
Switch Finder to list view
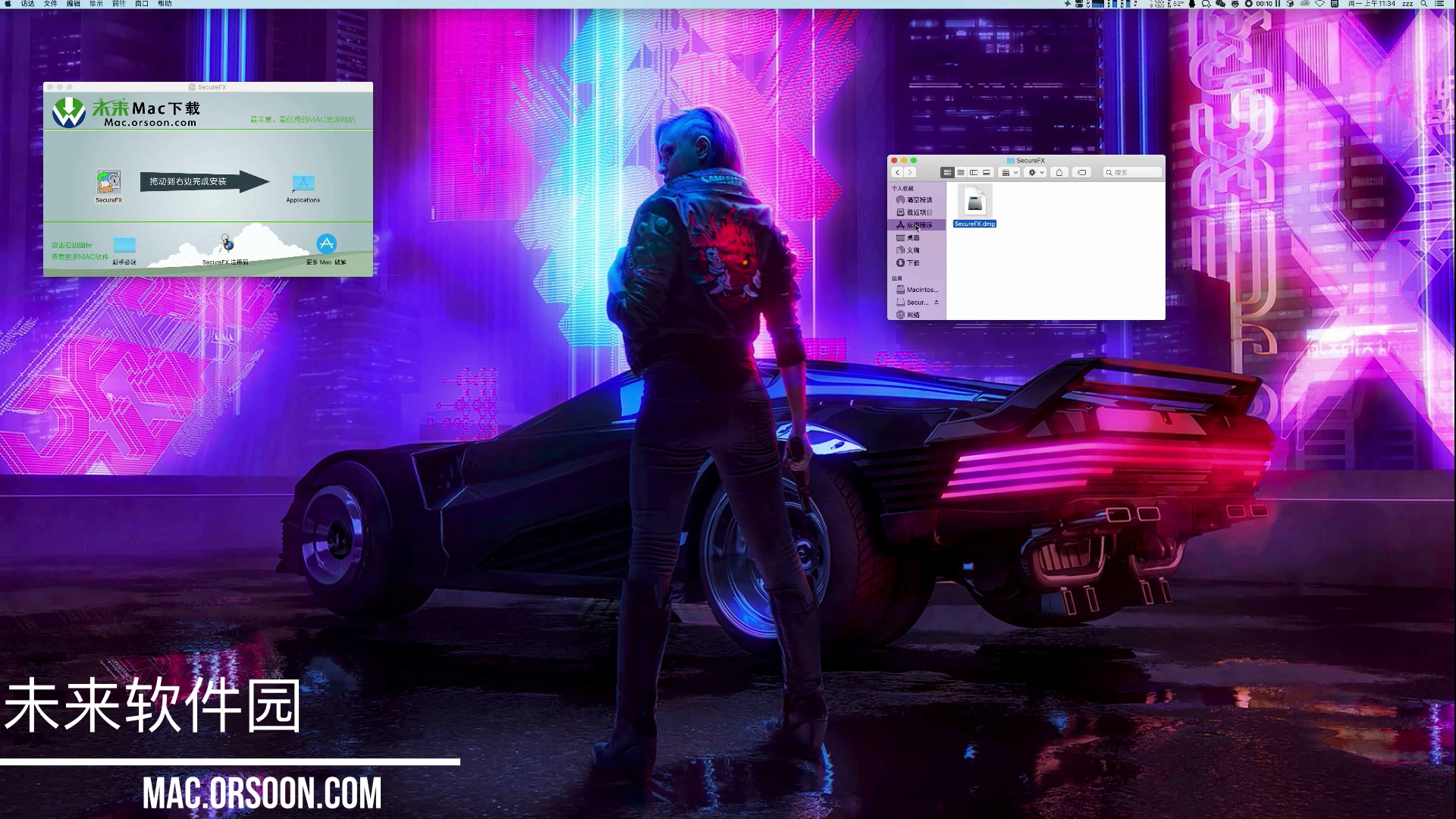[960, 172]
